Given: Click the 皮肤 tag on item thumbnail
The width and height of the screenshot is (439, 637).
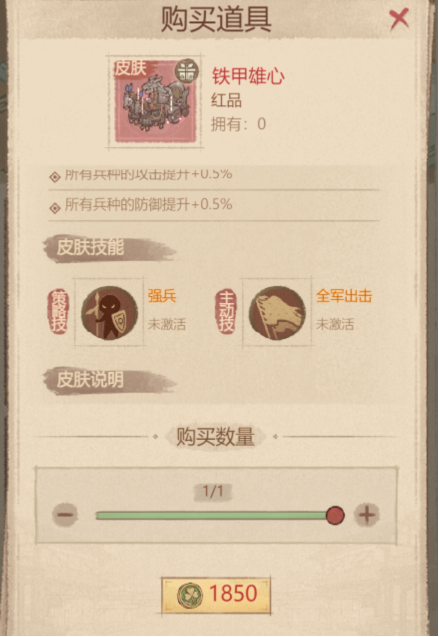Looking at the screenshot, I should [130, 68].
